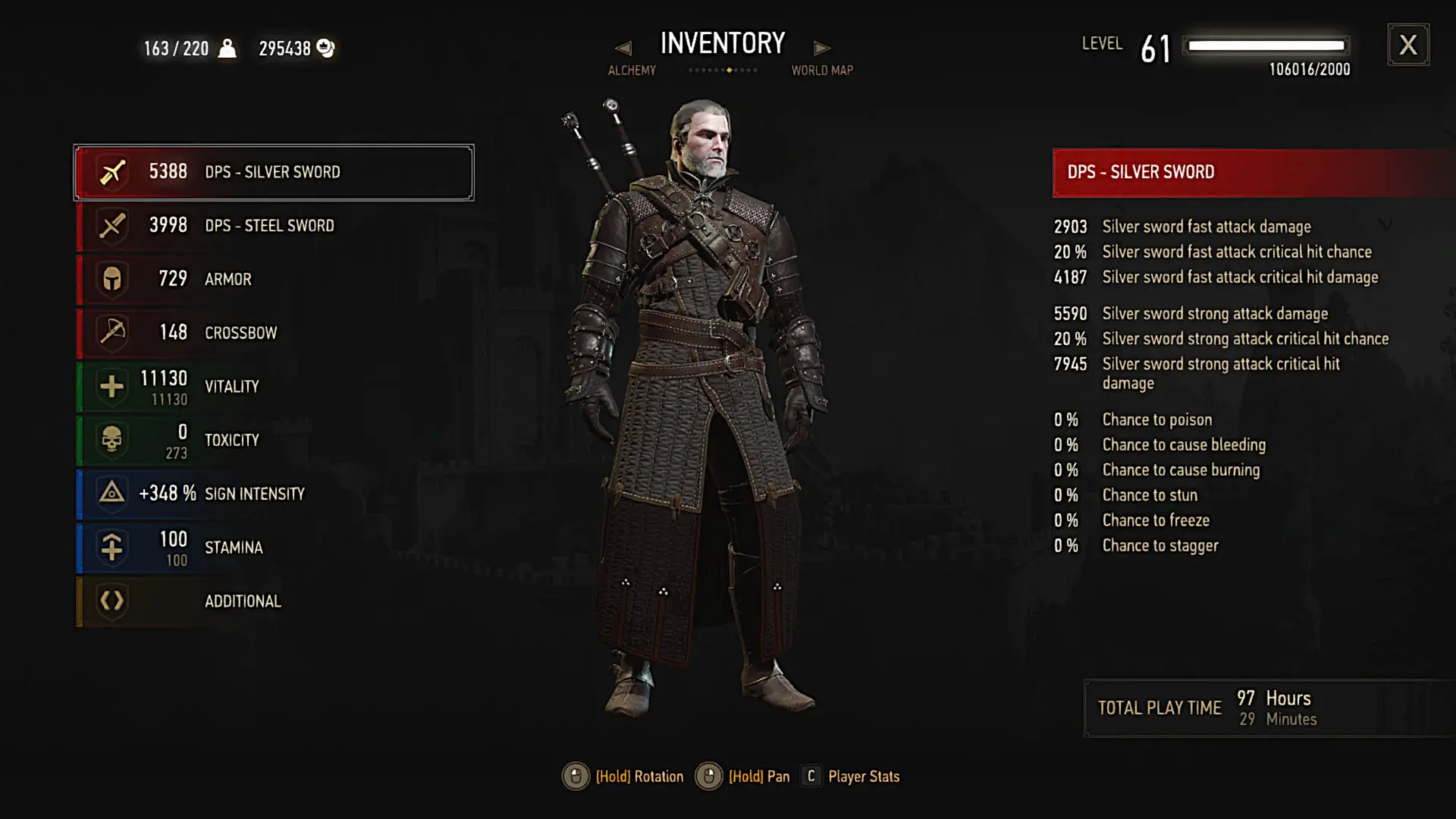The width and height of the screenshot is (1456, 819).
Task: Click the toxicity skull icon
Action: pyautogui.click(x=112, y=440)
